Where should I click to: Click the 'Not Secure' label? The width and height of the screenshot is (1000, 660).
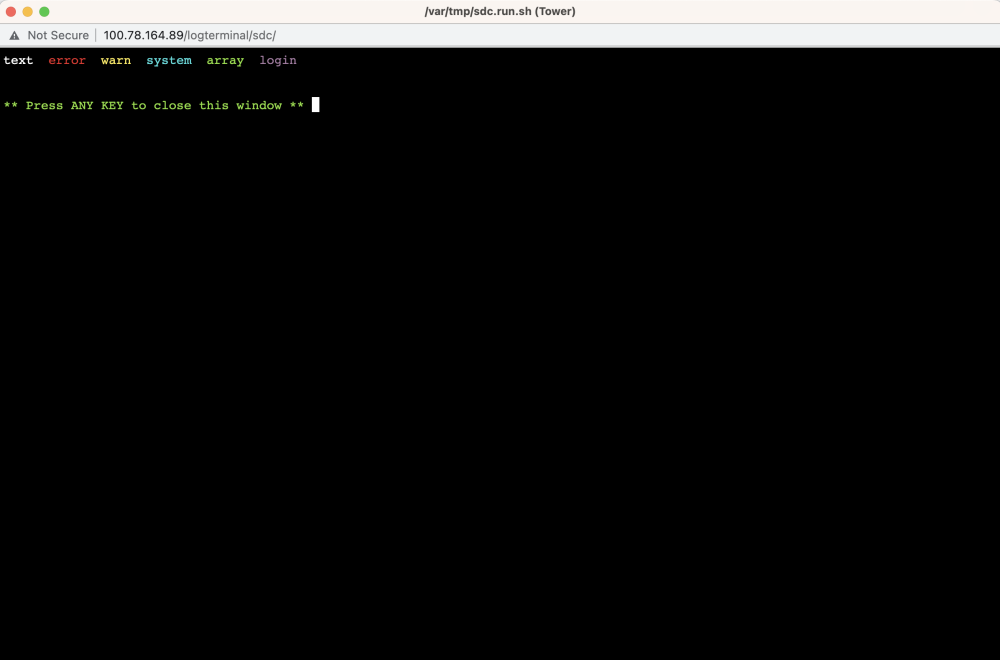click(58, 36)
